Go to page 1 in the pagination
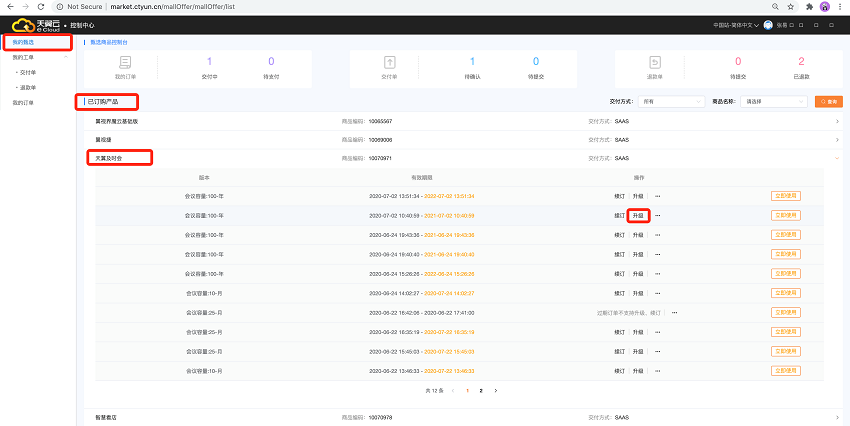This screenshot has height=426, width=850. coord(466,390)
